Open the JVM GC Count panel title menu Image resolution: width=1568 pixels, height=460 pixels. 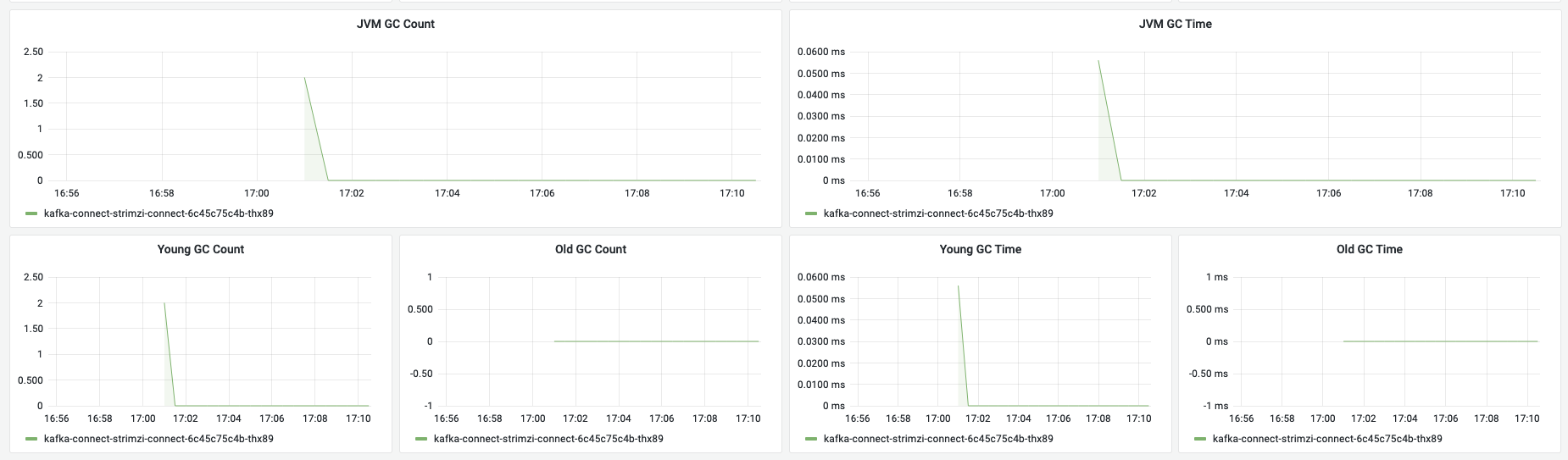395,24
